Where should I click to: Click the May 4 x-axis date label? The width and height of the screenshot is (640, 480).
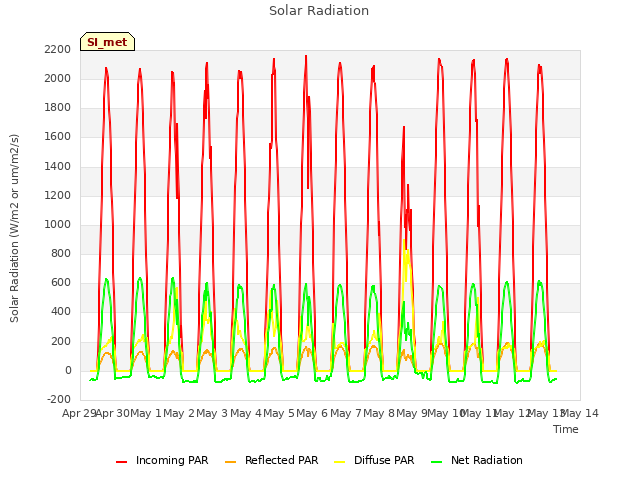click(246, 413)
